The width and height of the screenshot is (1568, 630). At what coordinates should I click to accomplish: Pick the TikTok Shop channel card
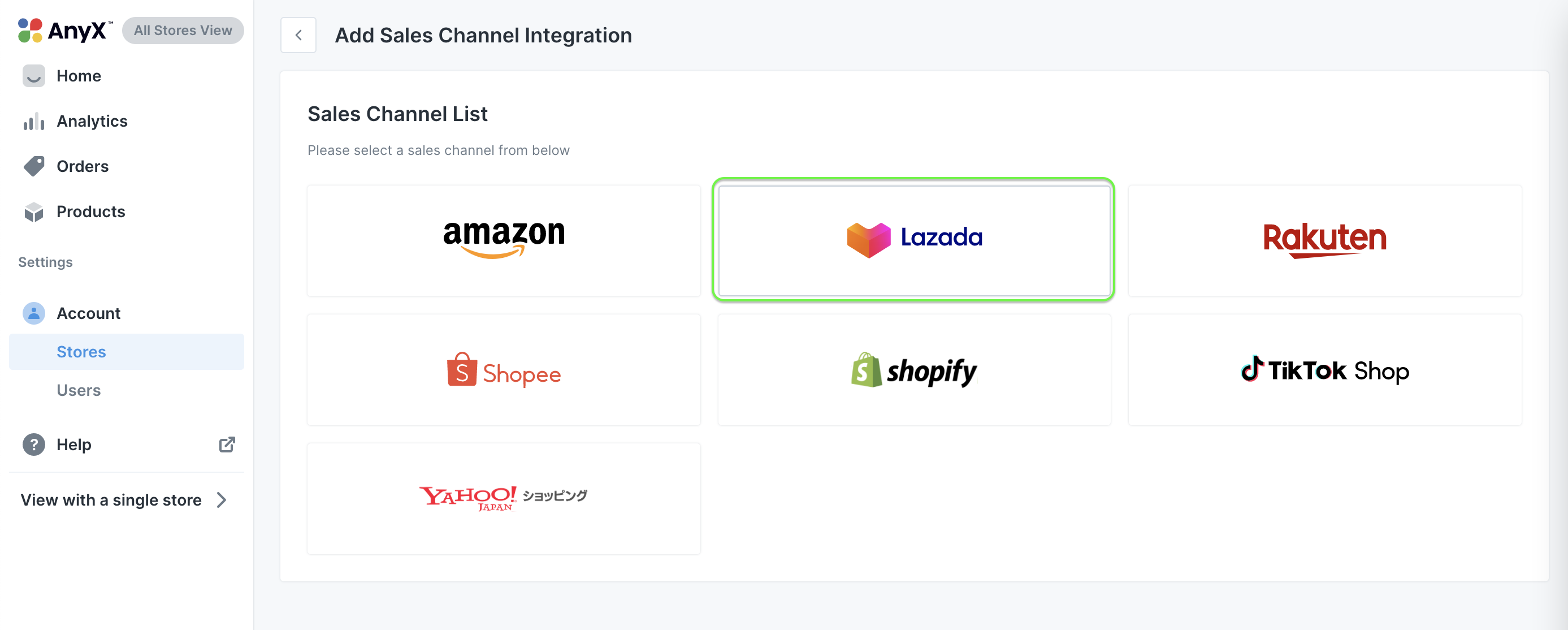[1324, 370]
